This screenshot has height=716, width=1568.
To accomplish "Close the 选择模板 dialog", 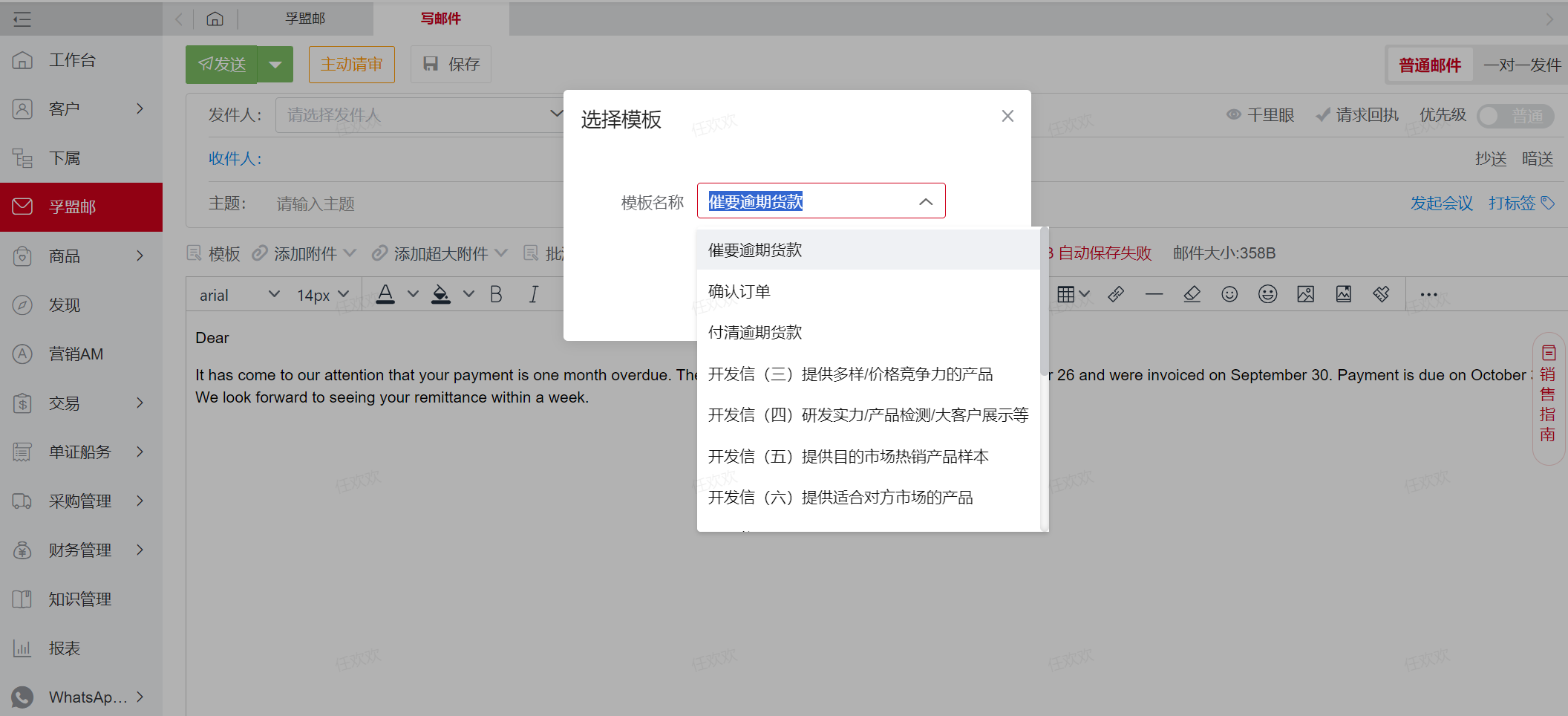I will click(1007, 116).
